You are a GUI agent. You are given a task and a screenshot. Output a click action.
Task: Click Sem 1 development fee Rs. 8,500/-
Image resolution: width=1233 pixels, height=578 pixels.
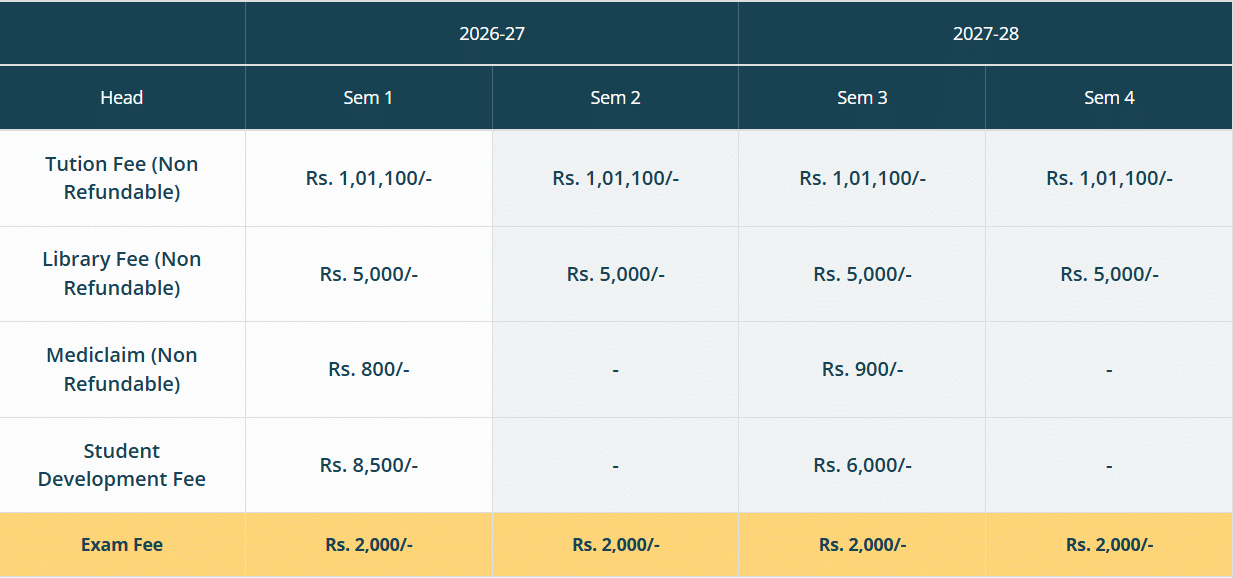[x=369, y=465]
